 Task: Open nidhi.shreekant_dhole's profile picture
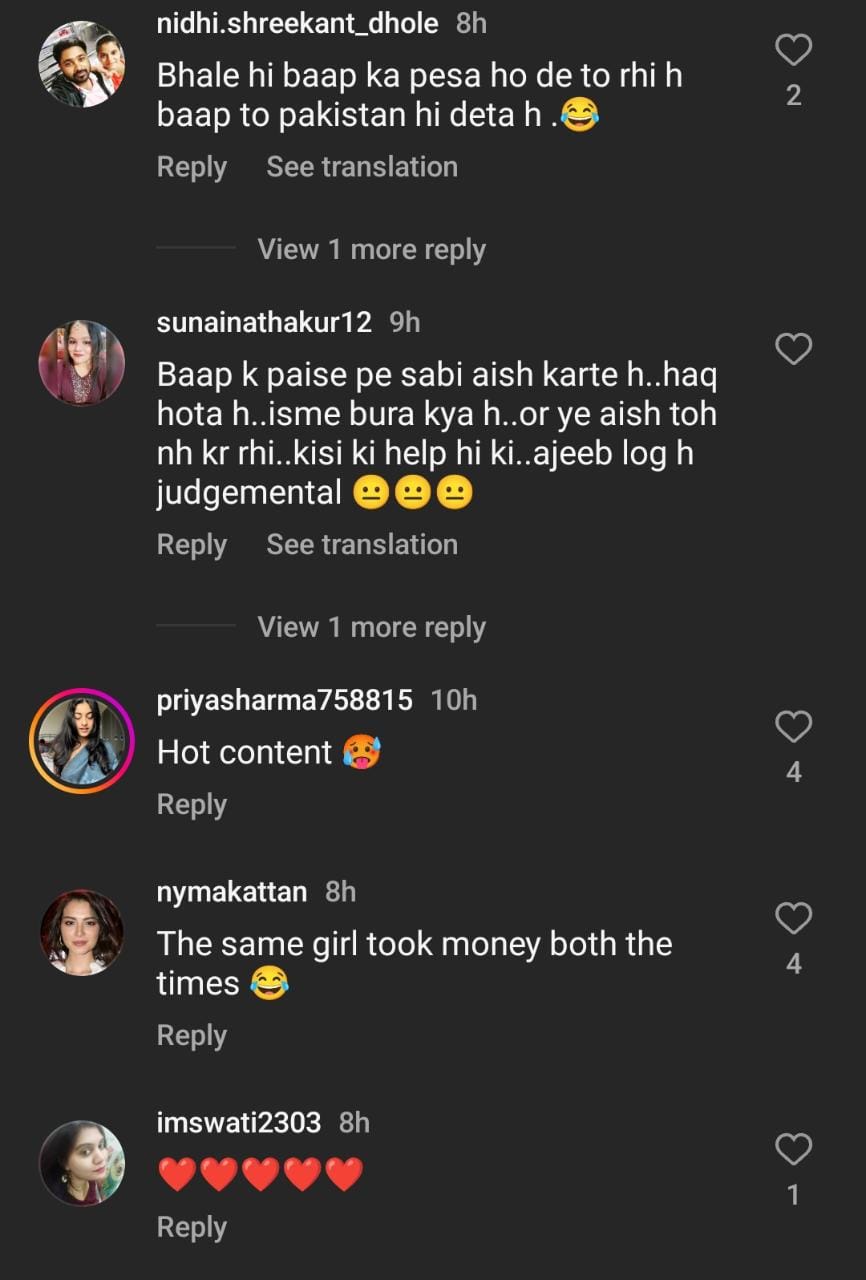point(81,63)
